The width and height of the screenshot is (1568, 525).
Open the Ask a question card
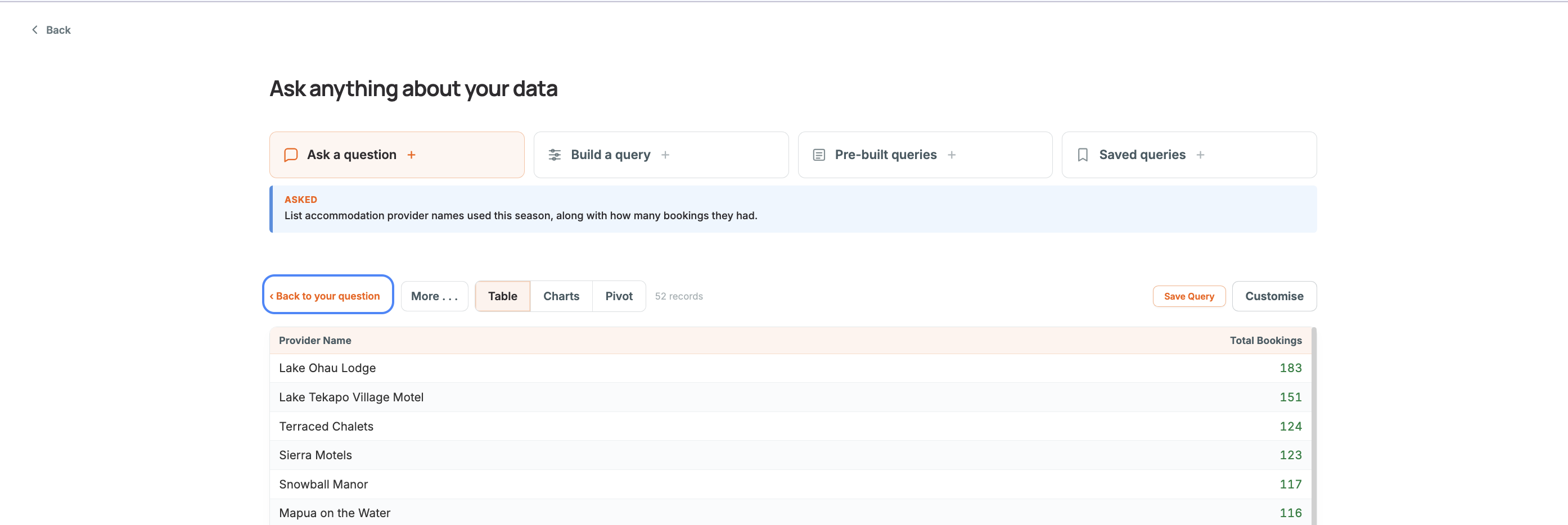[397, 155]
